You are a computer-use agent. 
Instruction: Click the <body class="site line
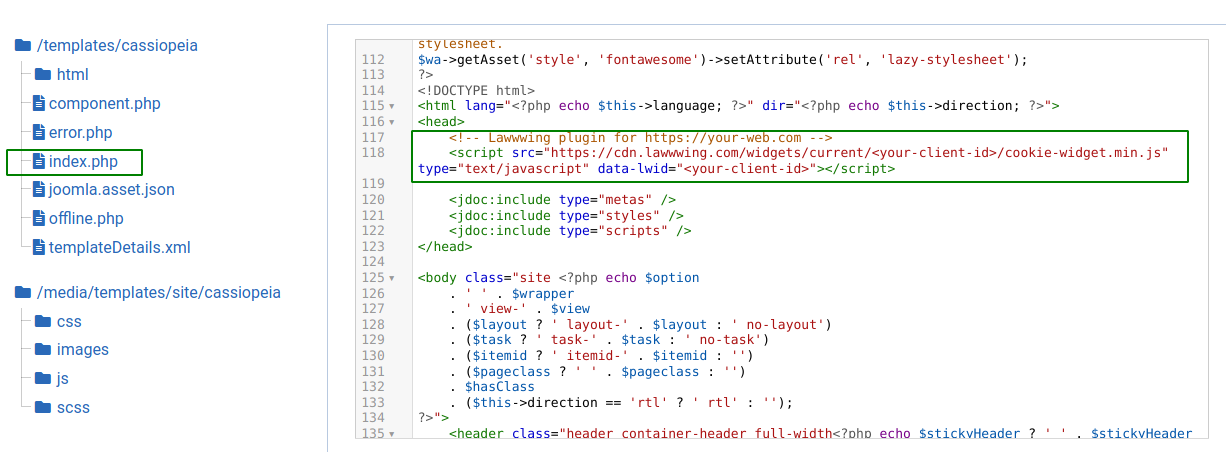[x=559, y=277]
